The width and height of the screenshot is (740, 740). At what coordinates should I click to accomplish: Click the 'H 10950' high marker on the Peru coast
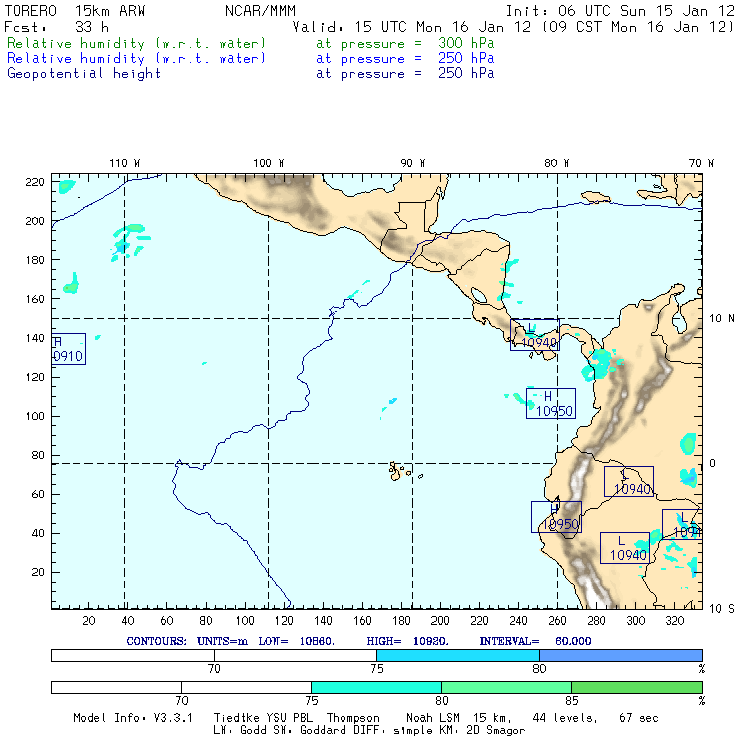[556, 517]
